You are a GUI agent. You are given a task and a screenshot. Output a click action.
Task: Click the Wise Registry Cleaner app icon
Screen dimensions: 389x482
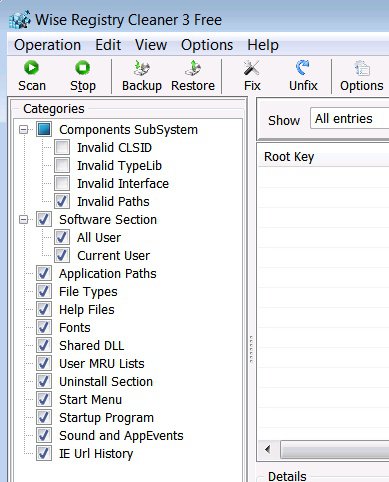(x=20, y=20)
